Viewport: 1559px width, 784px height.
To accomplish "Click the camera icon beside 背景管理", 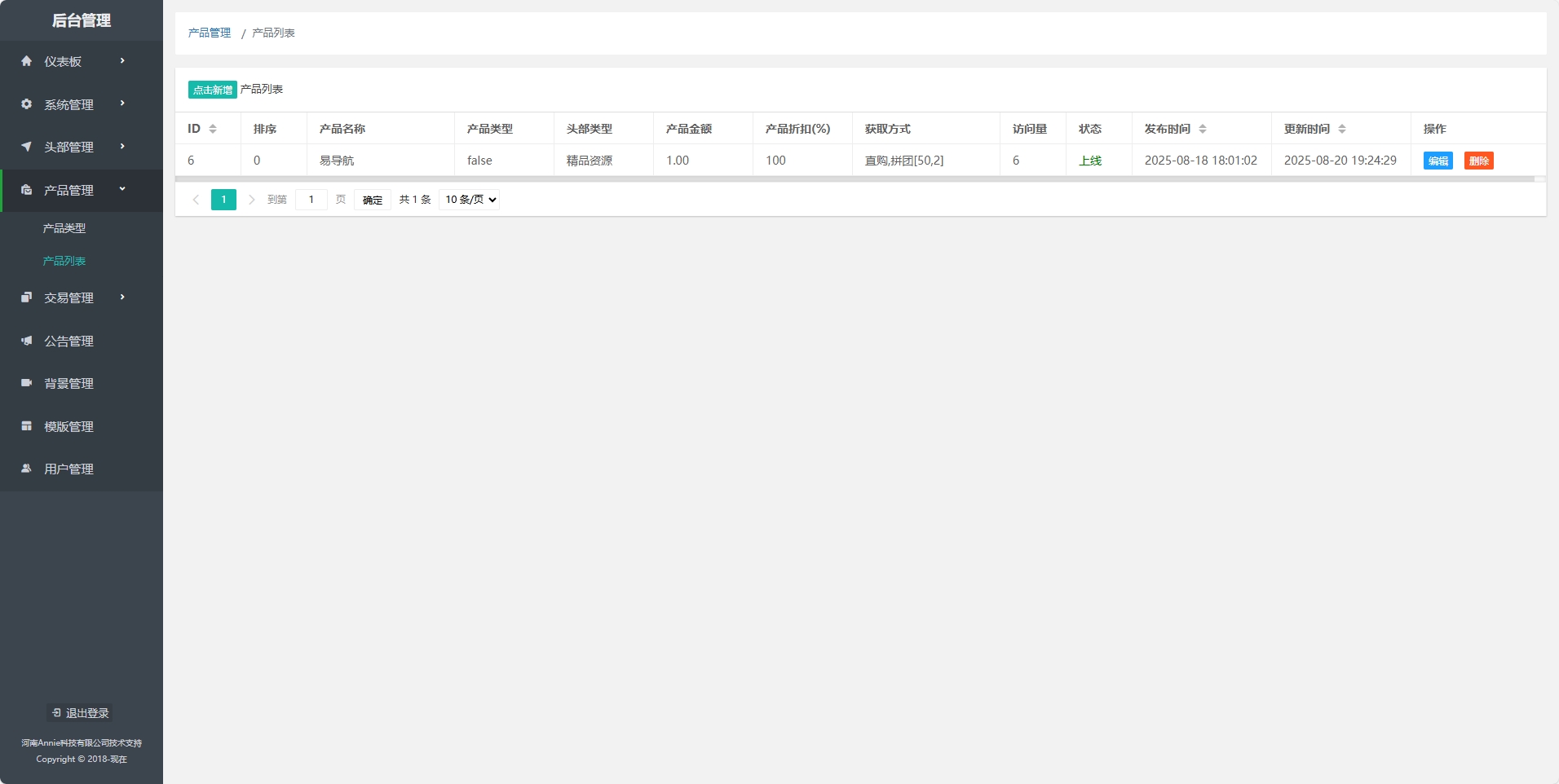I will tap(26, 383).
